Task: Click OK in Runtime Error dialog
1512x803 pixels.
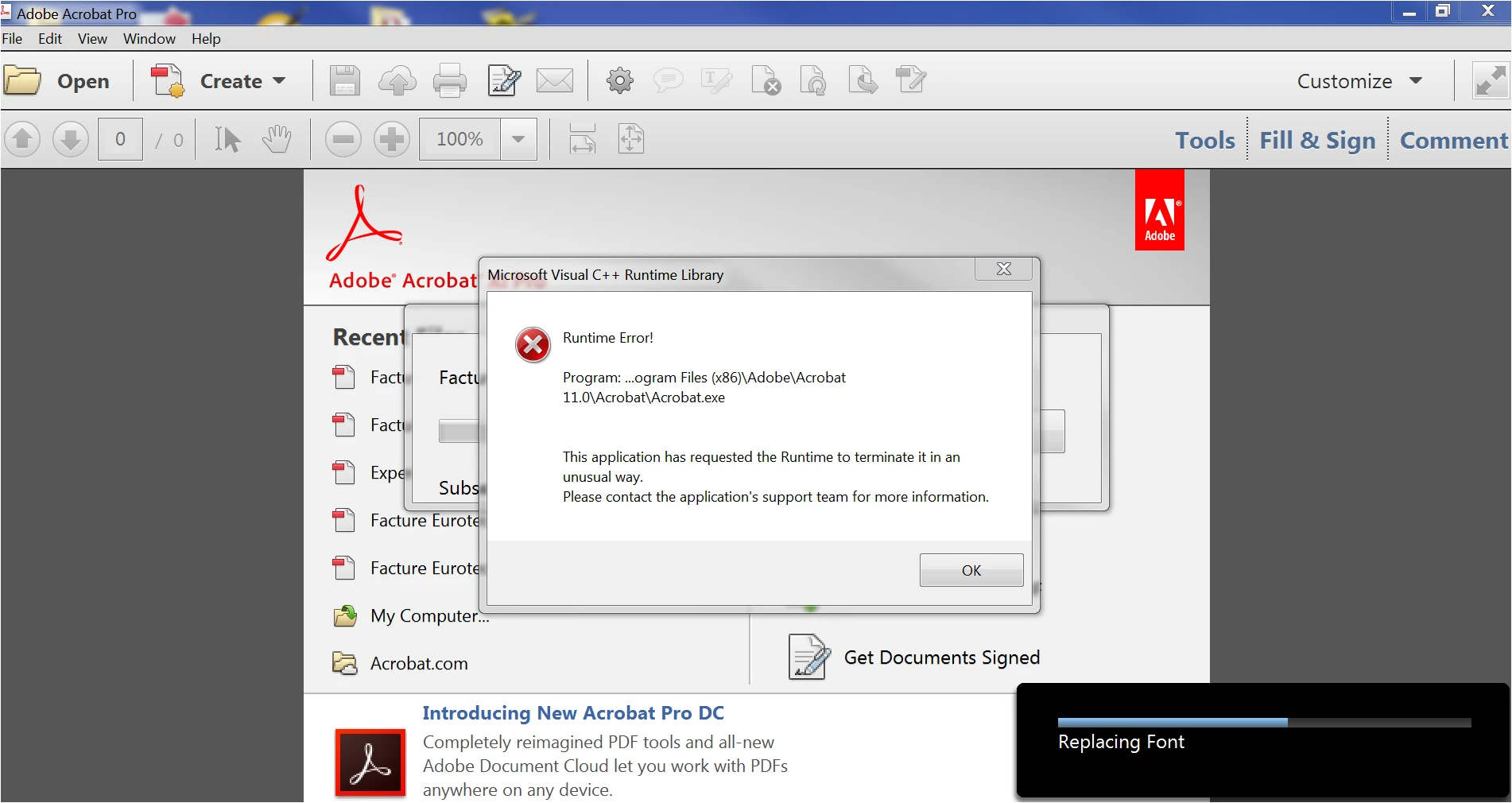Action: click(971, 570)
